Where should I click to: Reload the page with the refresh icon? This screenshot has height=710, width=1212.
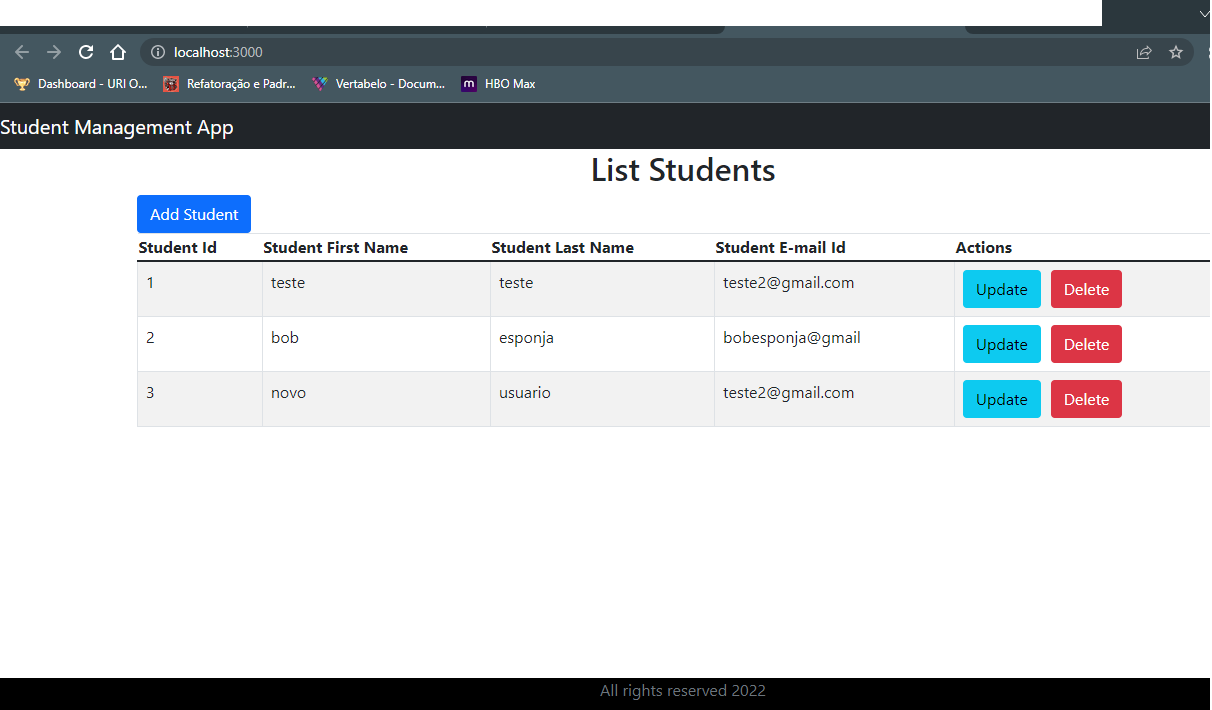click(x=86, y=52)
